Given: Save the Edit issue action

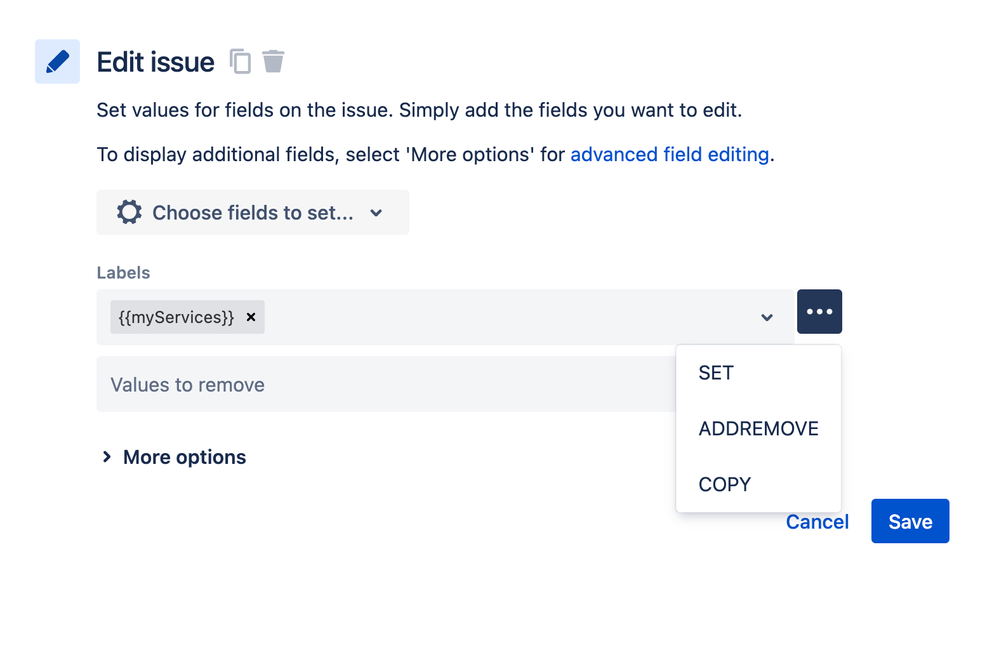Looking at the screenshot, I should pyautogui.click(x=910, y=521).
